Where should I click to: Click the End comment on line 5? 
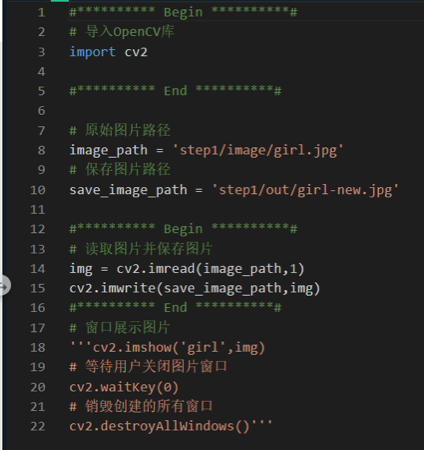pyautogui.click(x=175, y=91)
